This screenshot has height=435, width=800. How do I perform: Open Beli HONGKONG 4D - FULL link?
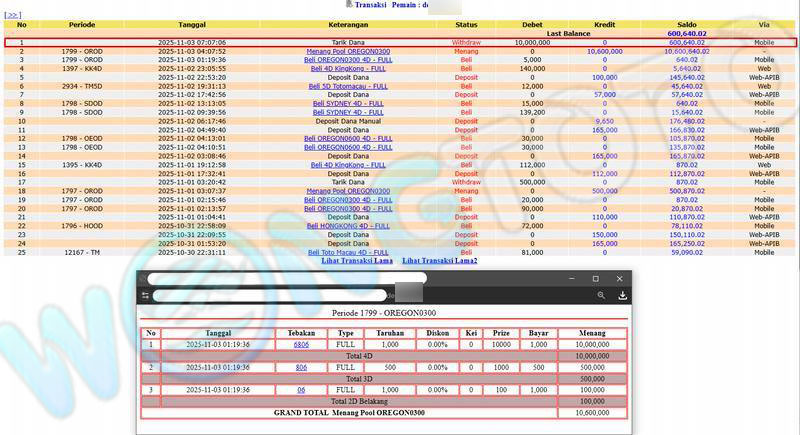[x=348, y=226]
